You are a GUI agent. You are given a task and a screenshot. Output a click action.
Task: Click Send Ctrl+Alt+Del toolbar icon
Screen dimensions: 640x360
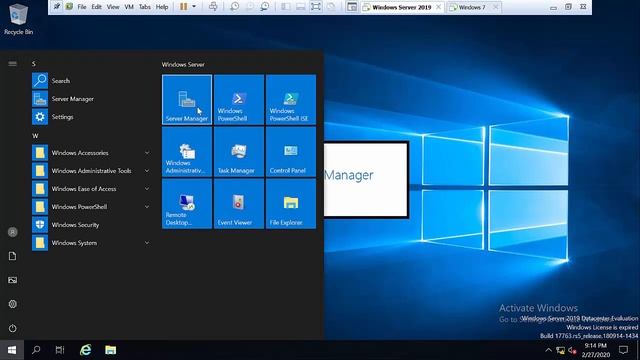pyautogui.click(x=213, y=7)
